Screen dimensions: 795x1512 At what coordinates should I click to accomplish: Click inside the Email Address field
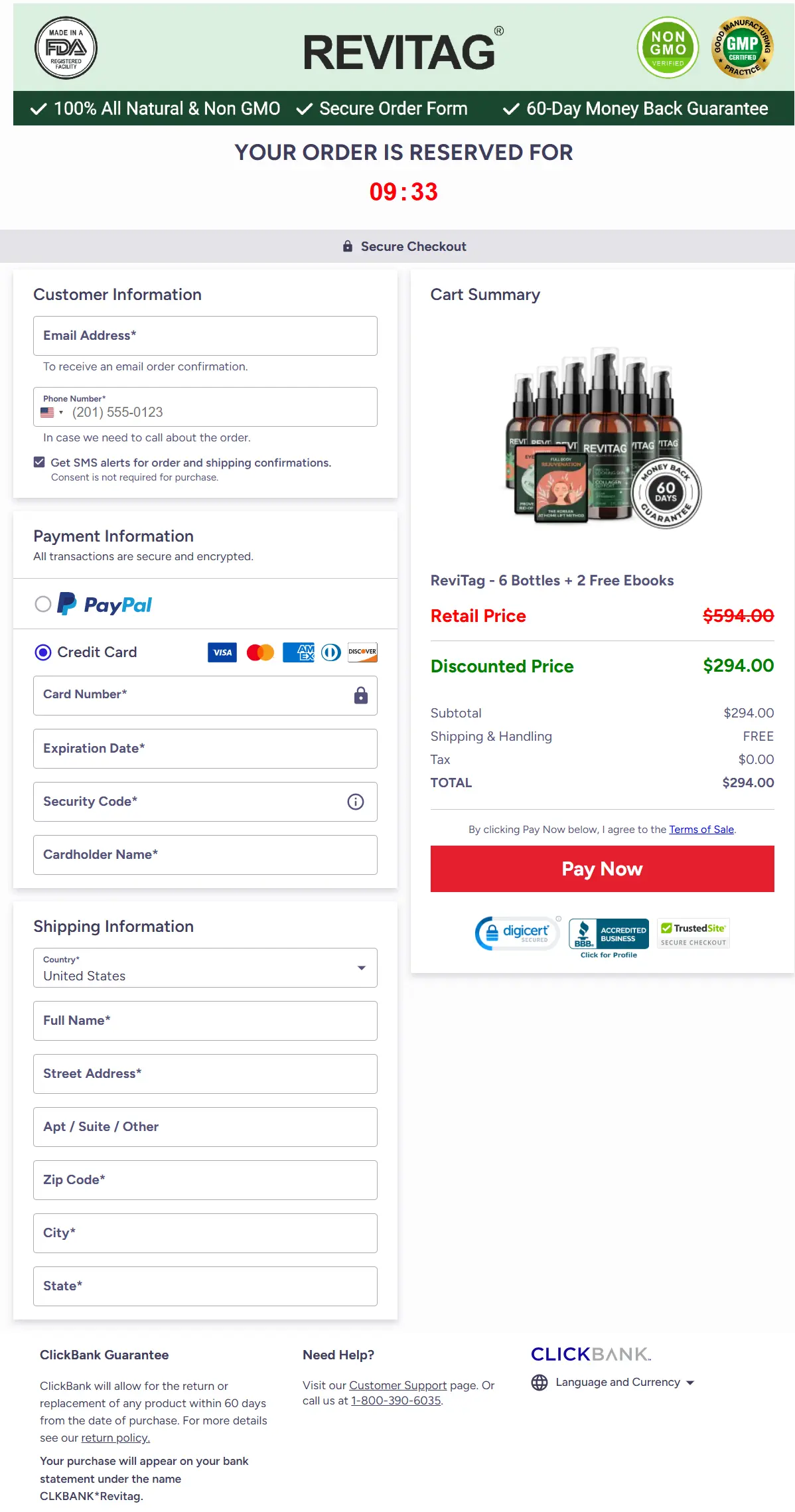tap(204, 336)
